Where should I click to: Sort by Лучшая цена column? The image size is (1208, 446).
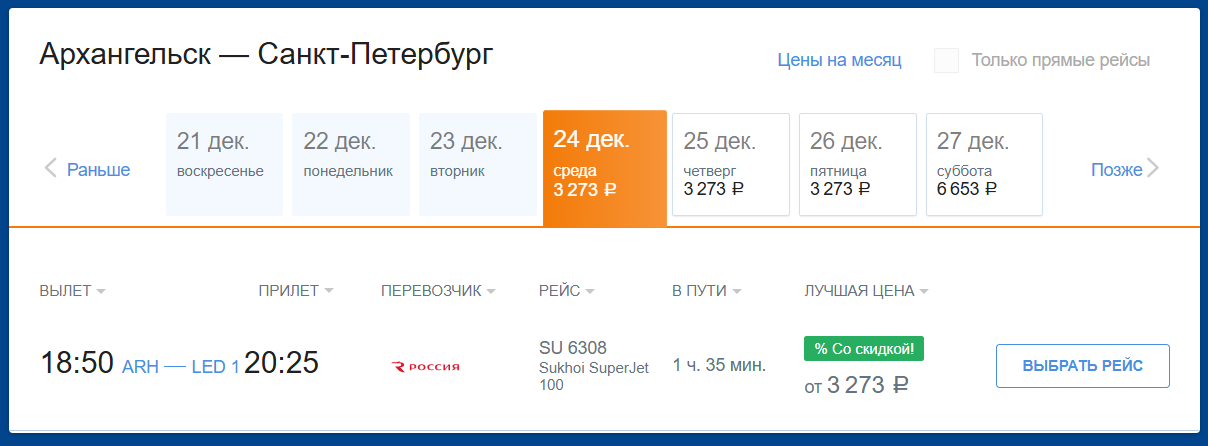click(866, 291)
